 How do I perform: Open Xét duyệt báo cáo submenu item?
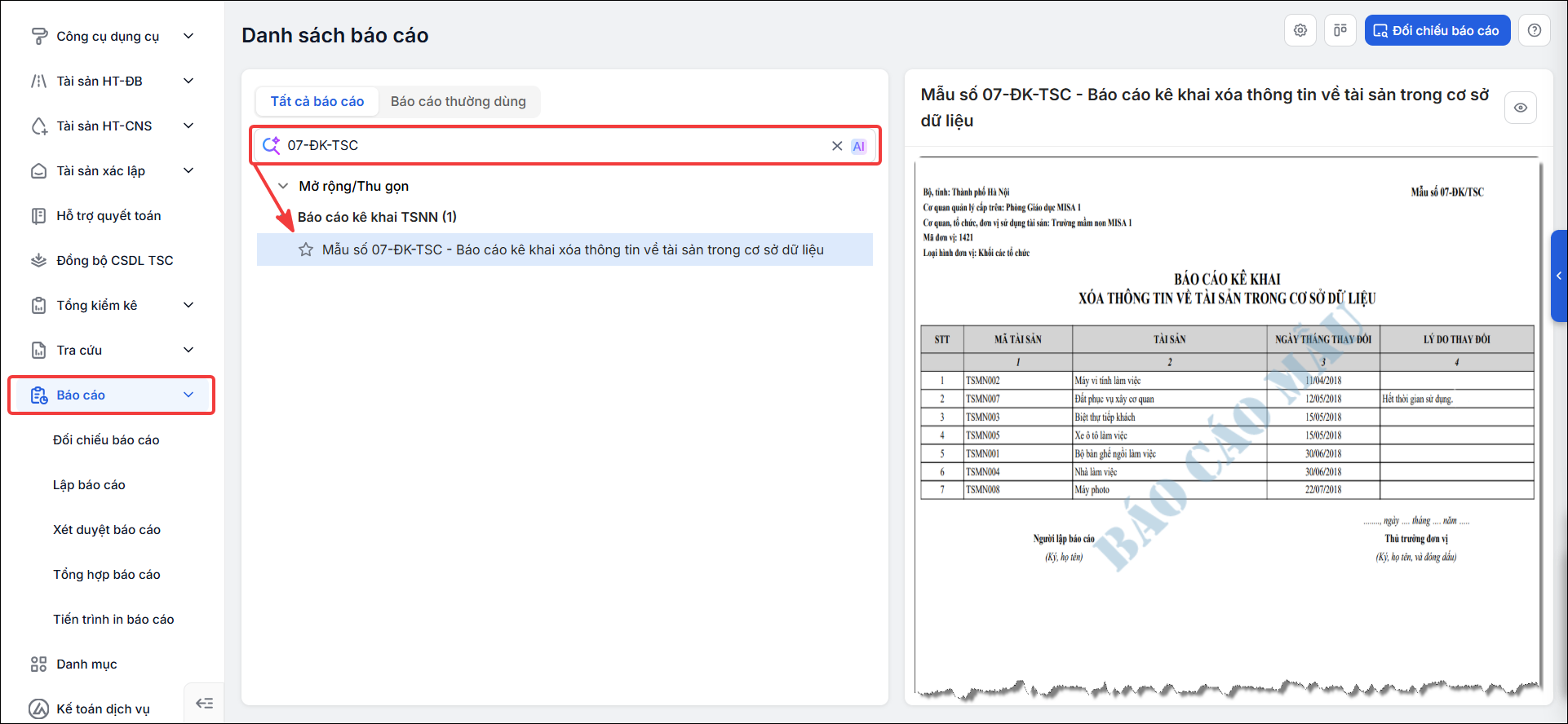107,529
